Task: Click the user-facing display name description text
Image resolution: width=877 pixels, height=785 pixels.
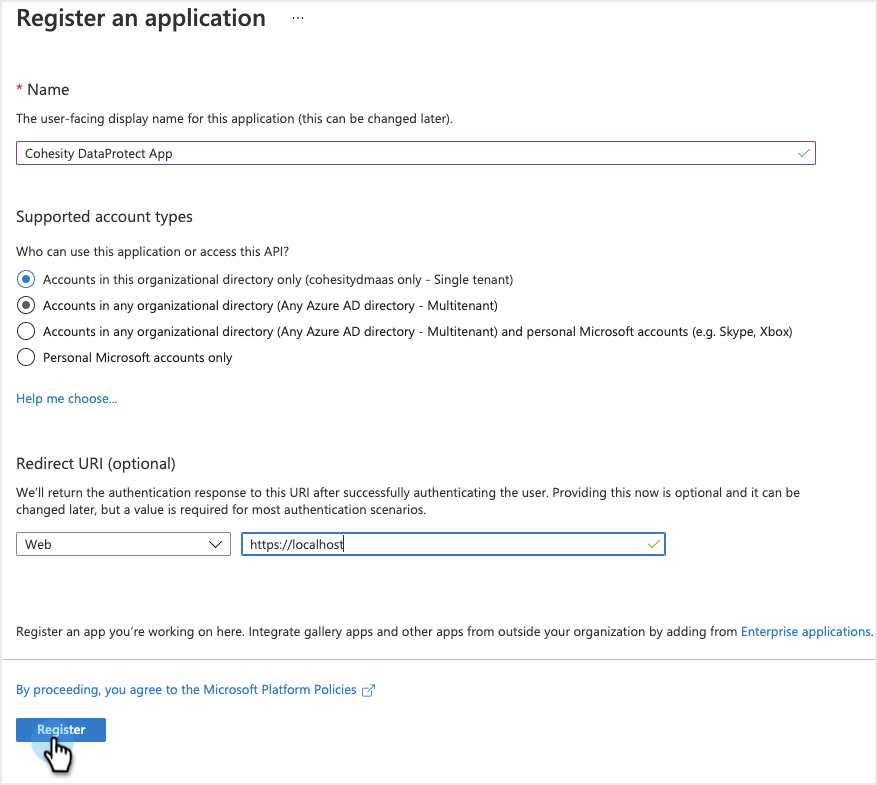Action: click(x=234, y=119)
